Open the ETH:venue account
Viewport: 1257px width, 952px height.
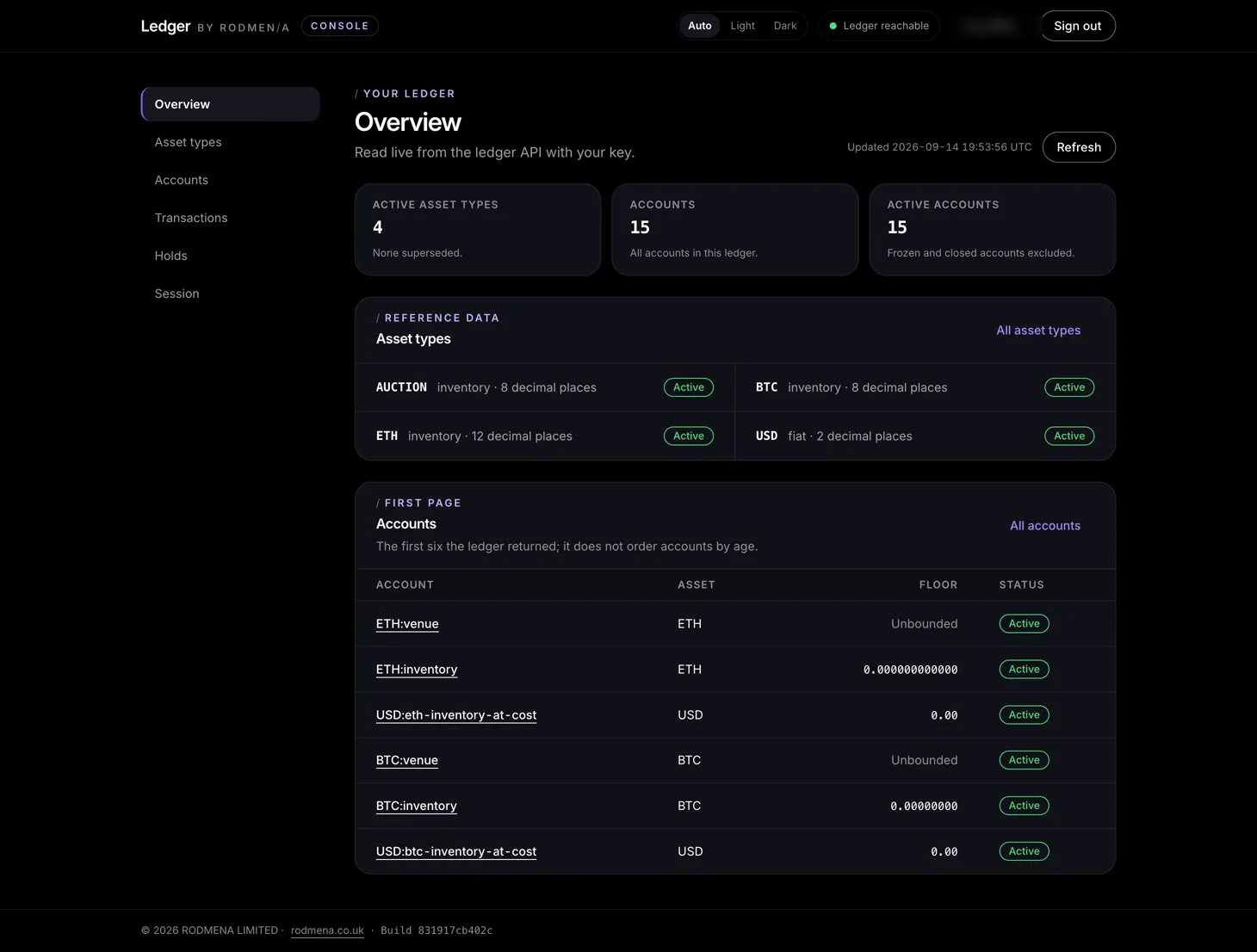click(407, 624)
